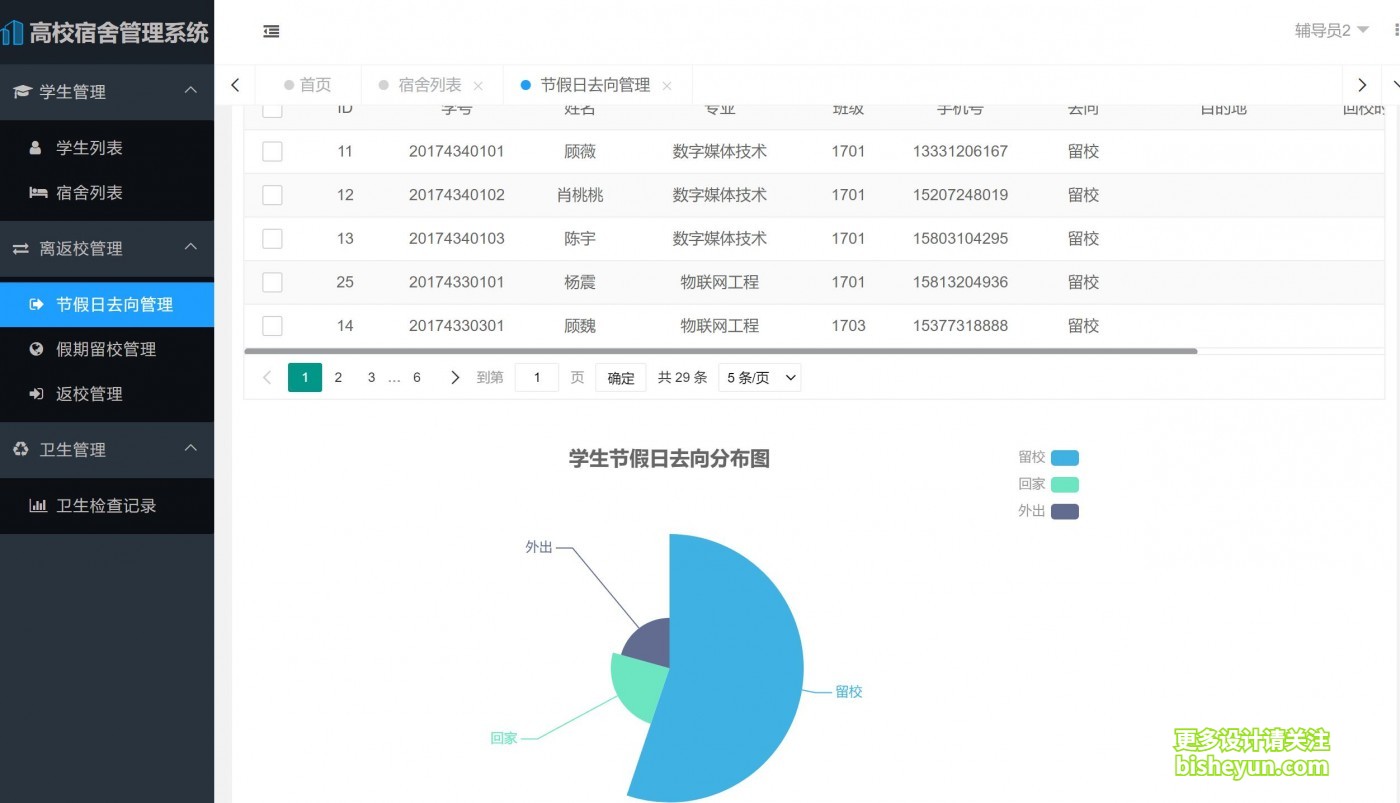Click the page number input field
The width and height of the screenshot is (1400, 803).
[x=537, y=377]
